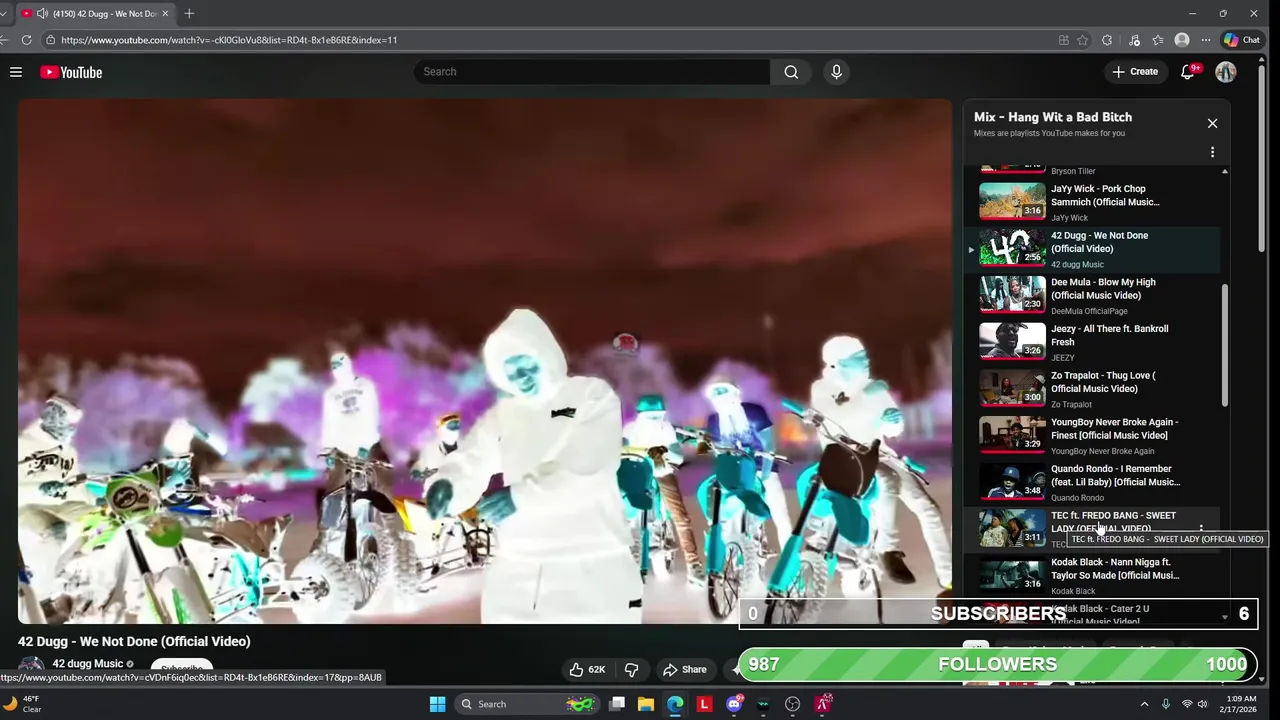Open the 42 Dugg channel avatar

tap(32, 667)
